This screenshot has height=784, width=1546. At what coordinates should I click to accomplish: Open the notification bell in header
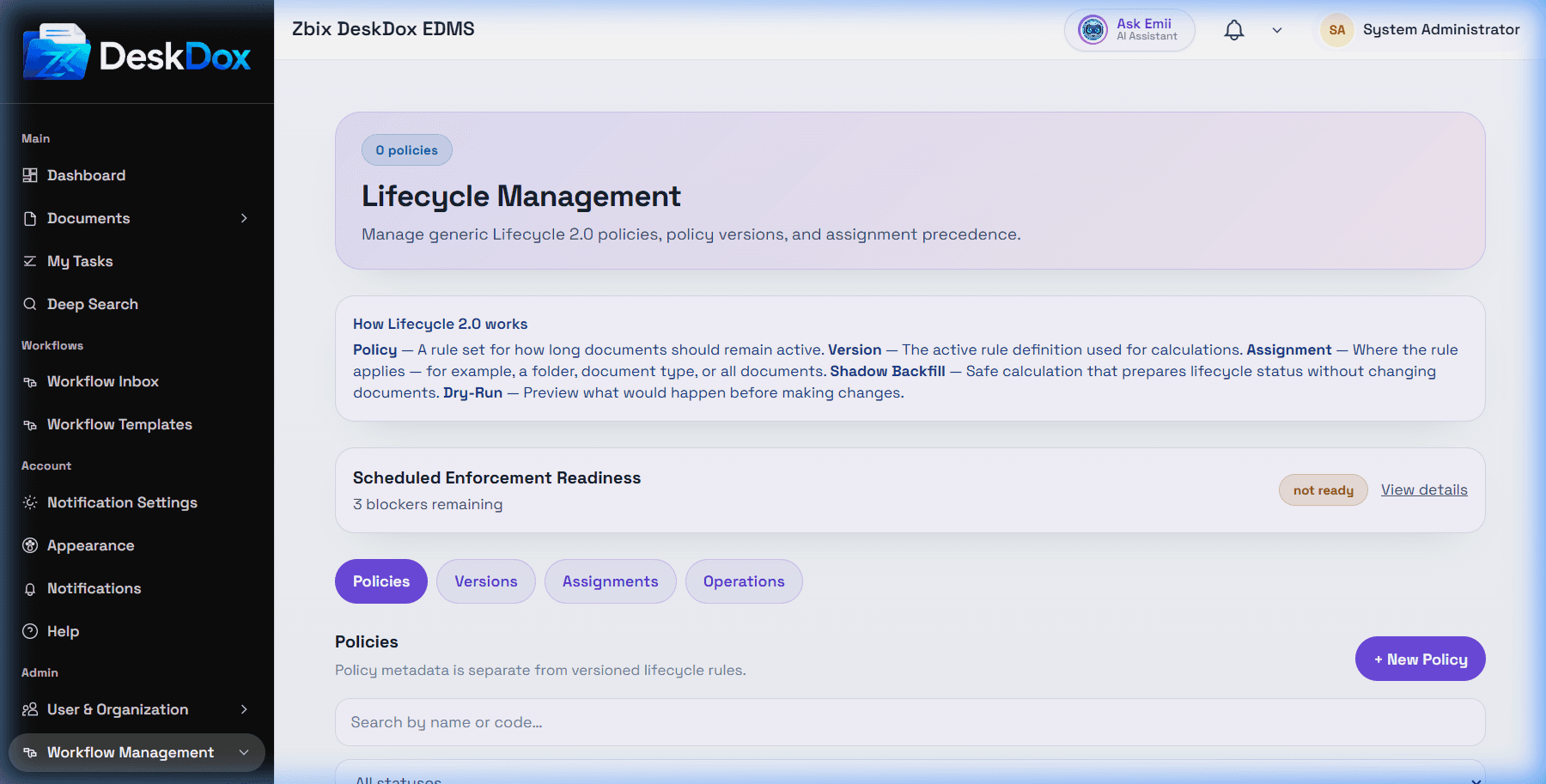click(x=1234, y=30)
